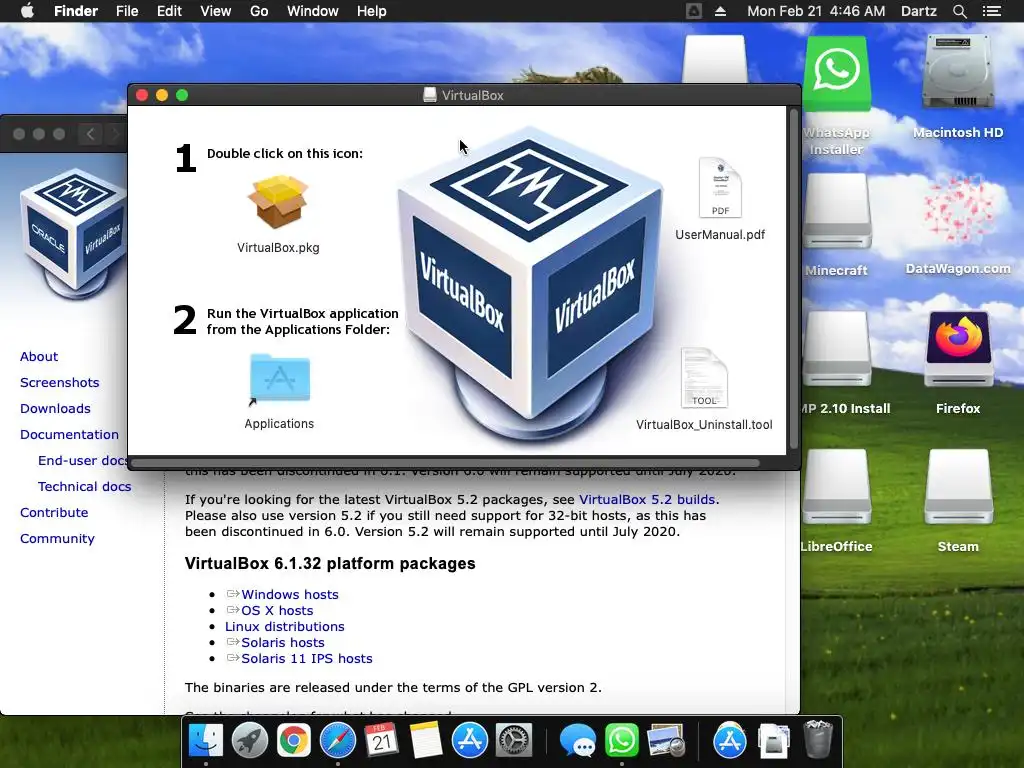The width and height of the screenshot is (1024, 768).
Task: Download the Windows hosts package
Action: [289, 594]
